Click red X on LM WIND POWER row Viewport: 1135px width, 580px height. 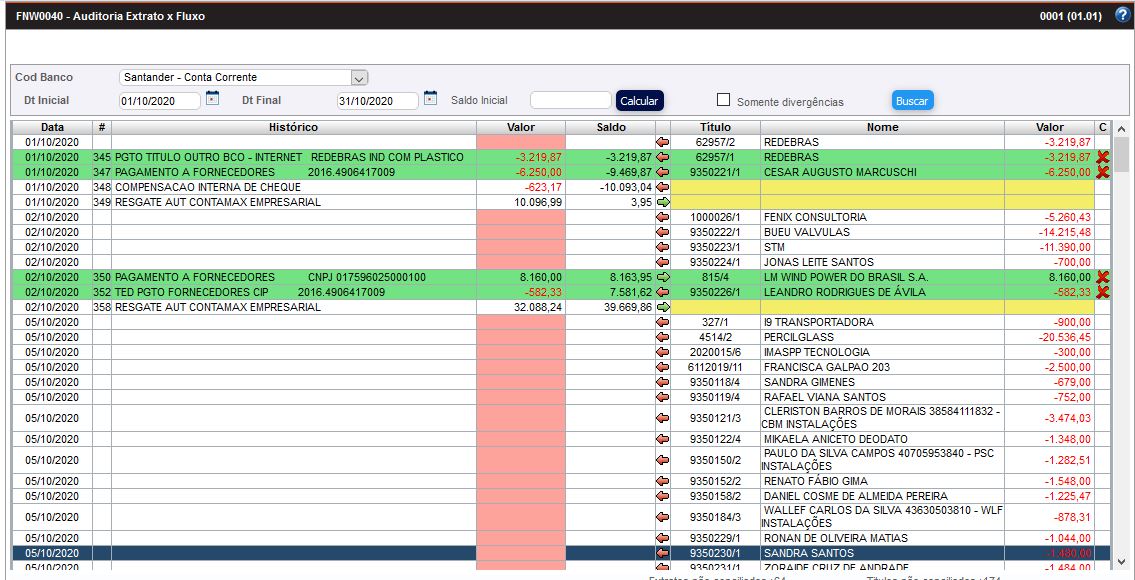point(1103,277)
